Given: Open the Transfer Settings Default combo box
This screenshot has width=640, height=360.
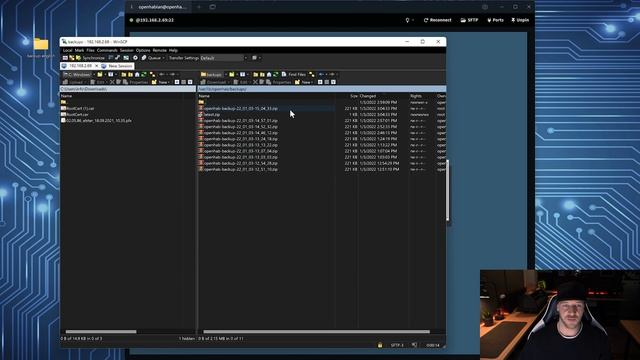Looking at the screenshot, I should coord(224,58).
